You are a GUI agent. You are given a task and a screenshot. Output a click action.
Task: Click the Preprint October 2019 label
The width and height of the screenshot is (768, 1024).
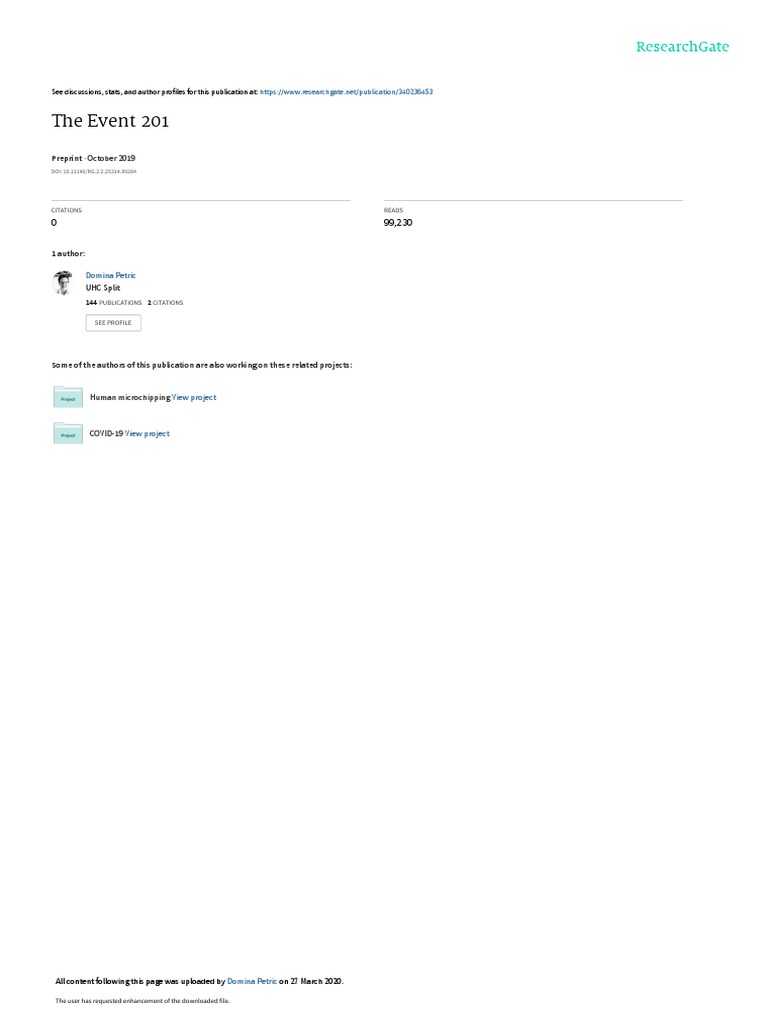[93, 158]
